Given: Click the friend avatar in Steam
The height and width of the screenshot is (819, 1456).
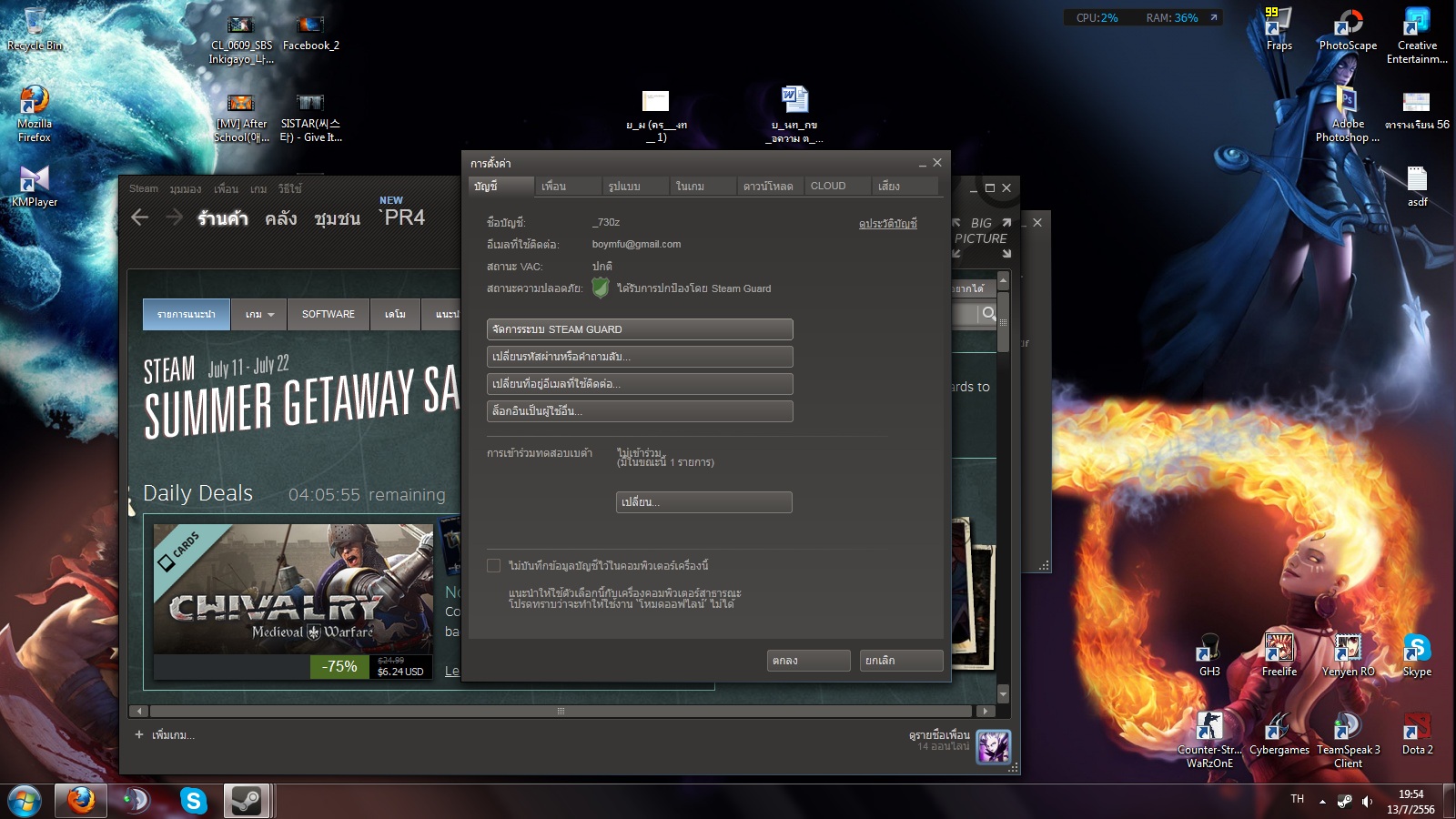Looking at the screenshot, I should pos(993,747).
